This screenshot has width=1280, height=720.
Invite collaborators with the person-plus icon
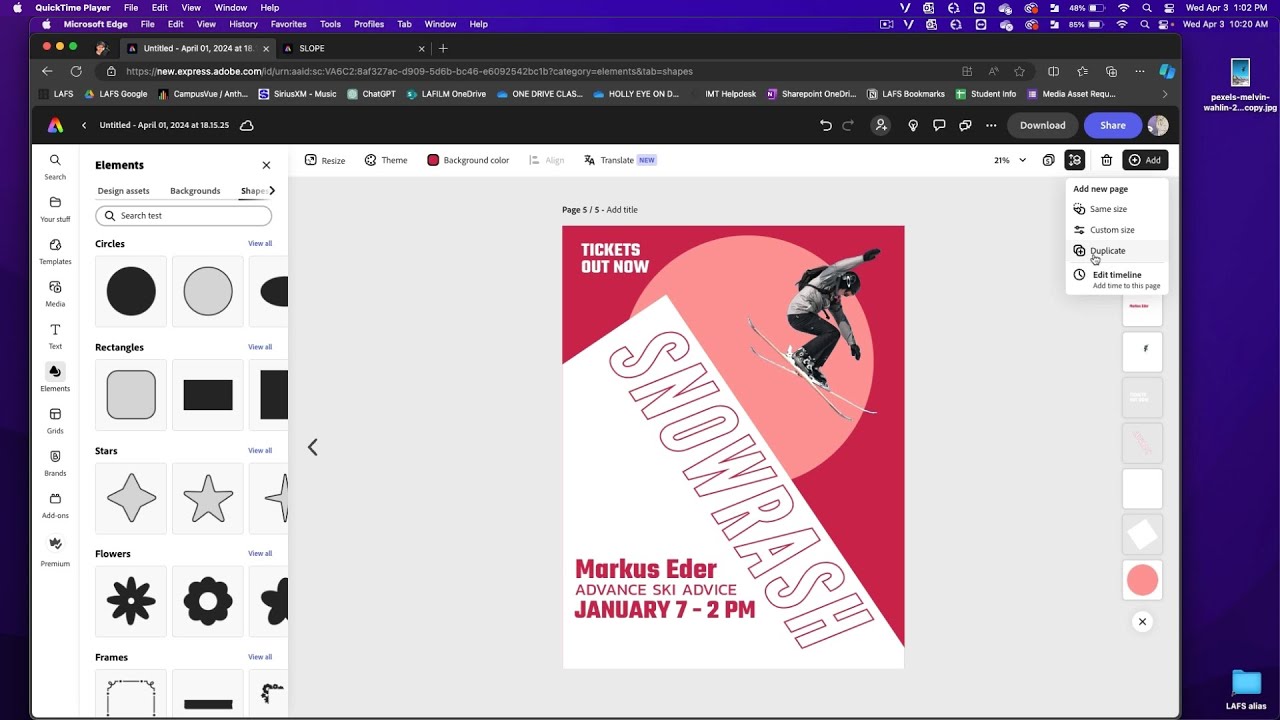coord(881,125)
